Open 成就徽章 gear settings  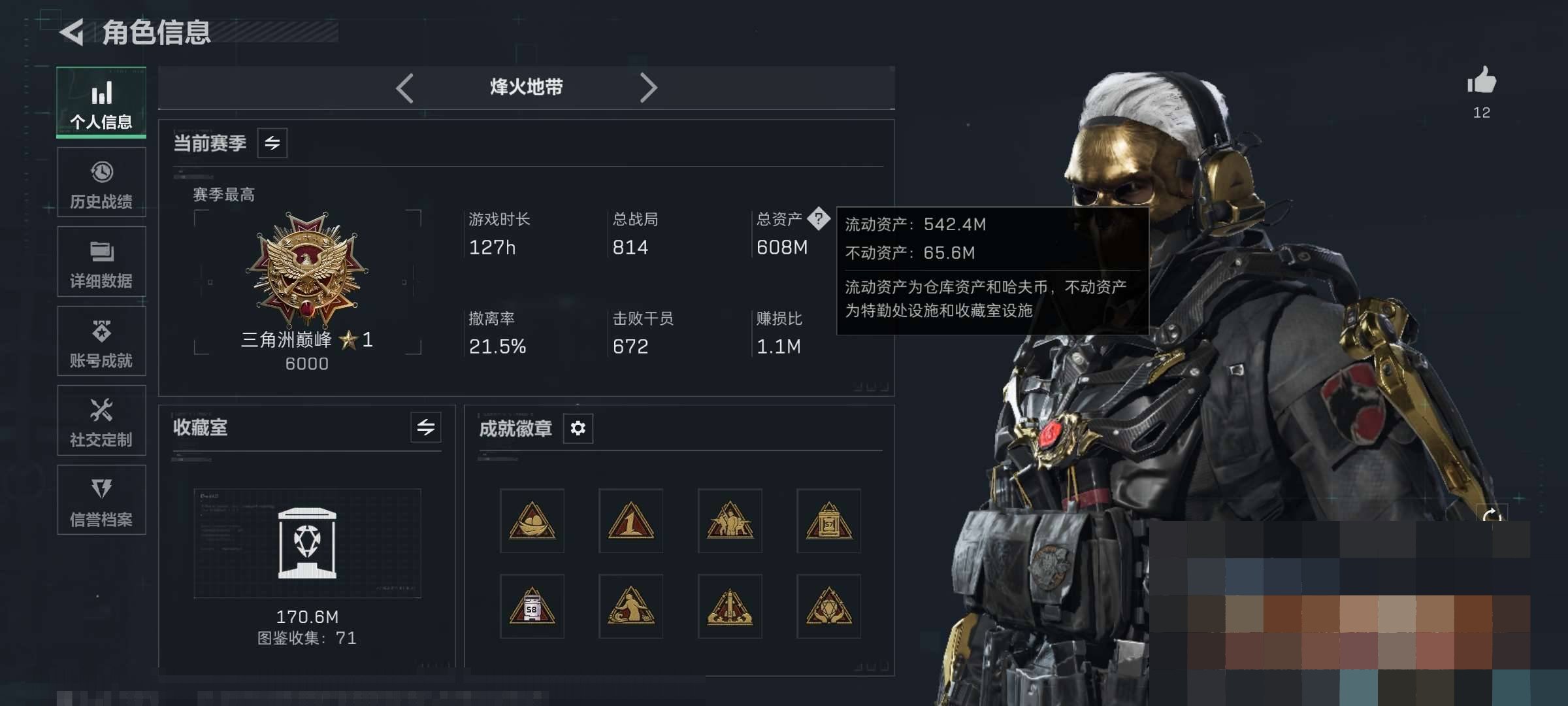[578, 428]
